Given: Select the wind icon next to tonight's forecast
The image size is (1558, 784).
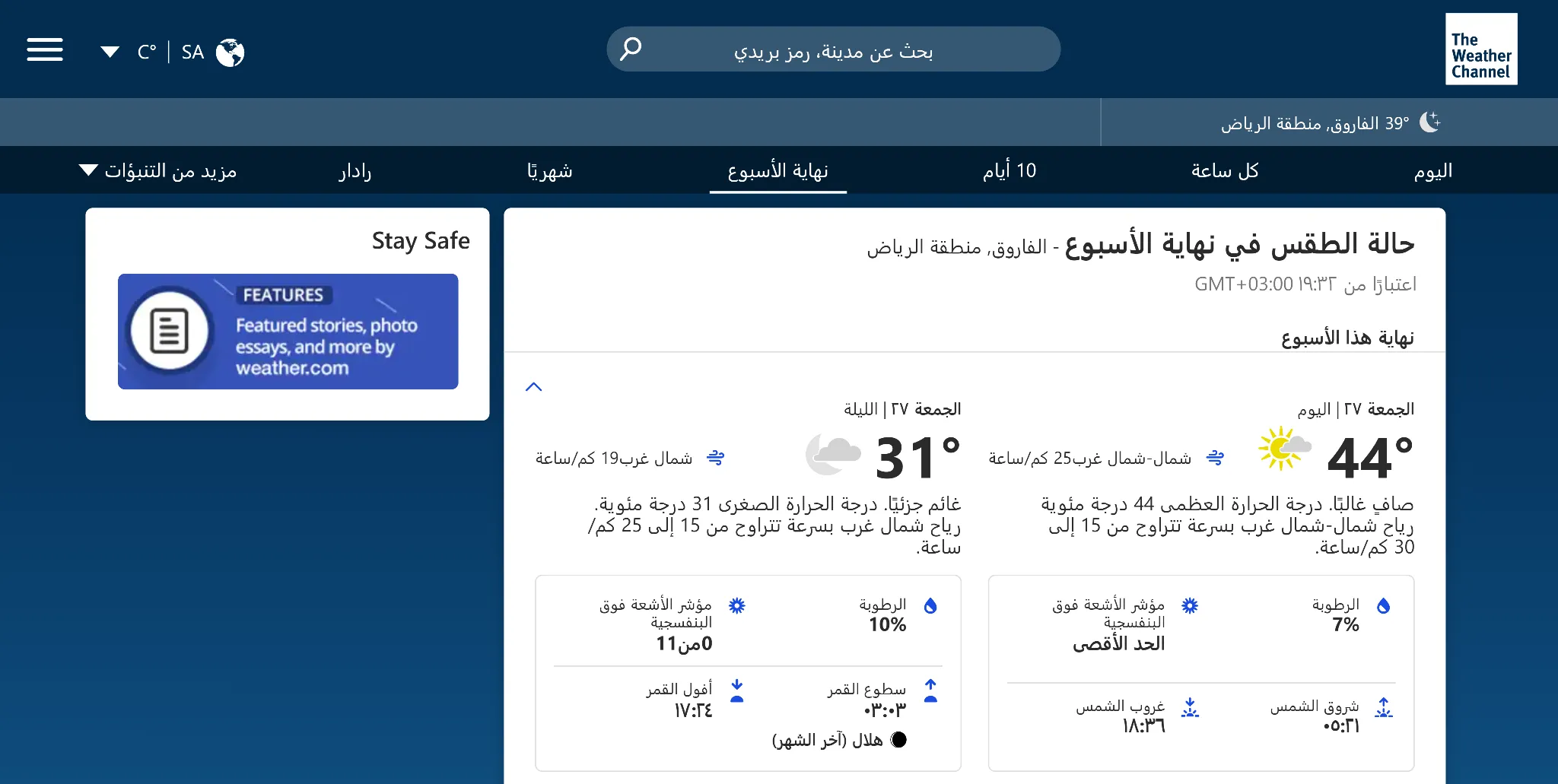Looking at the screenshot, I should (x=716, y=457).
